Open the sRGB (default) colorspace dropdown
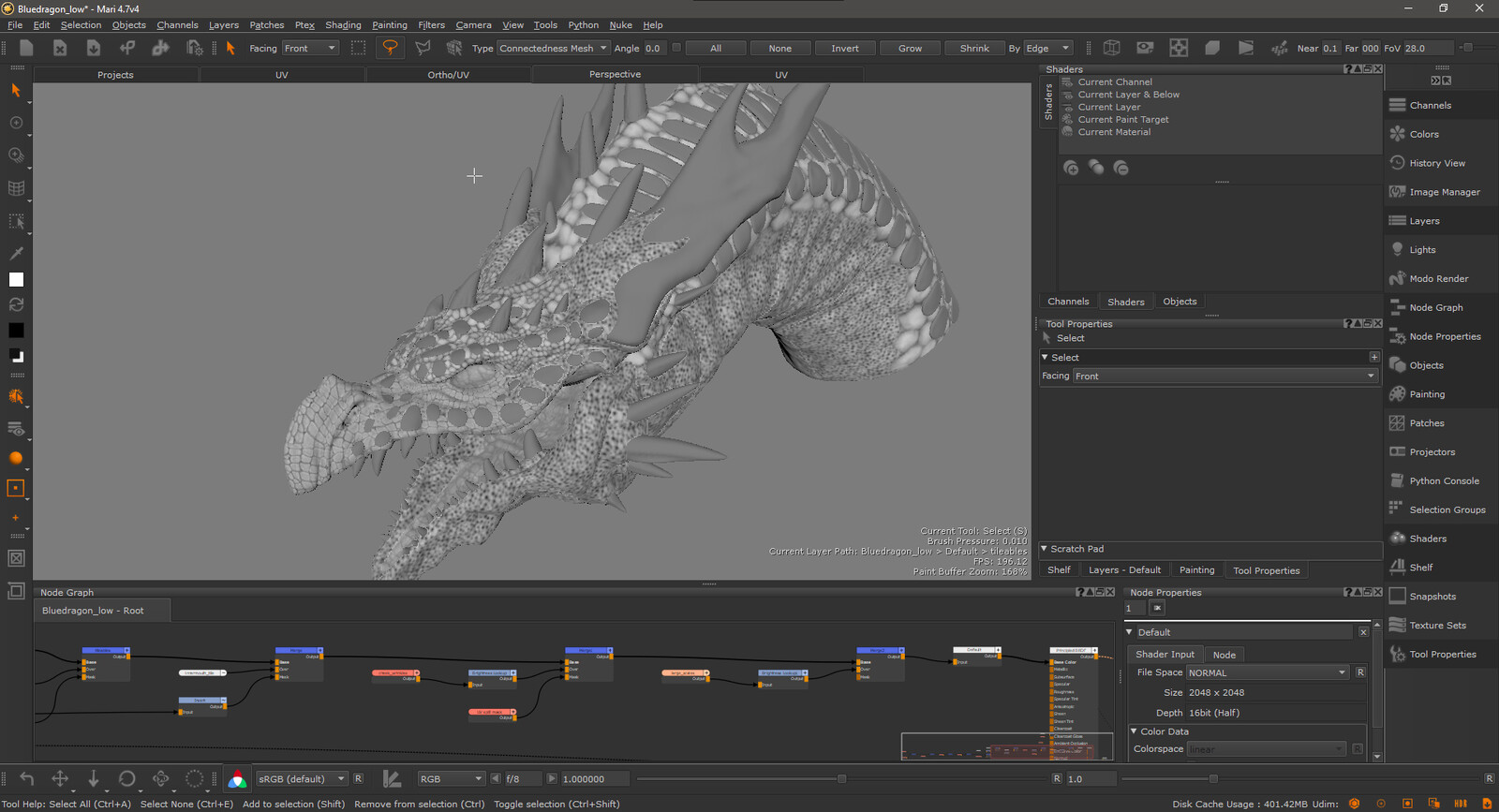 click(302, 779)
